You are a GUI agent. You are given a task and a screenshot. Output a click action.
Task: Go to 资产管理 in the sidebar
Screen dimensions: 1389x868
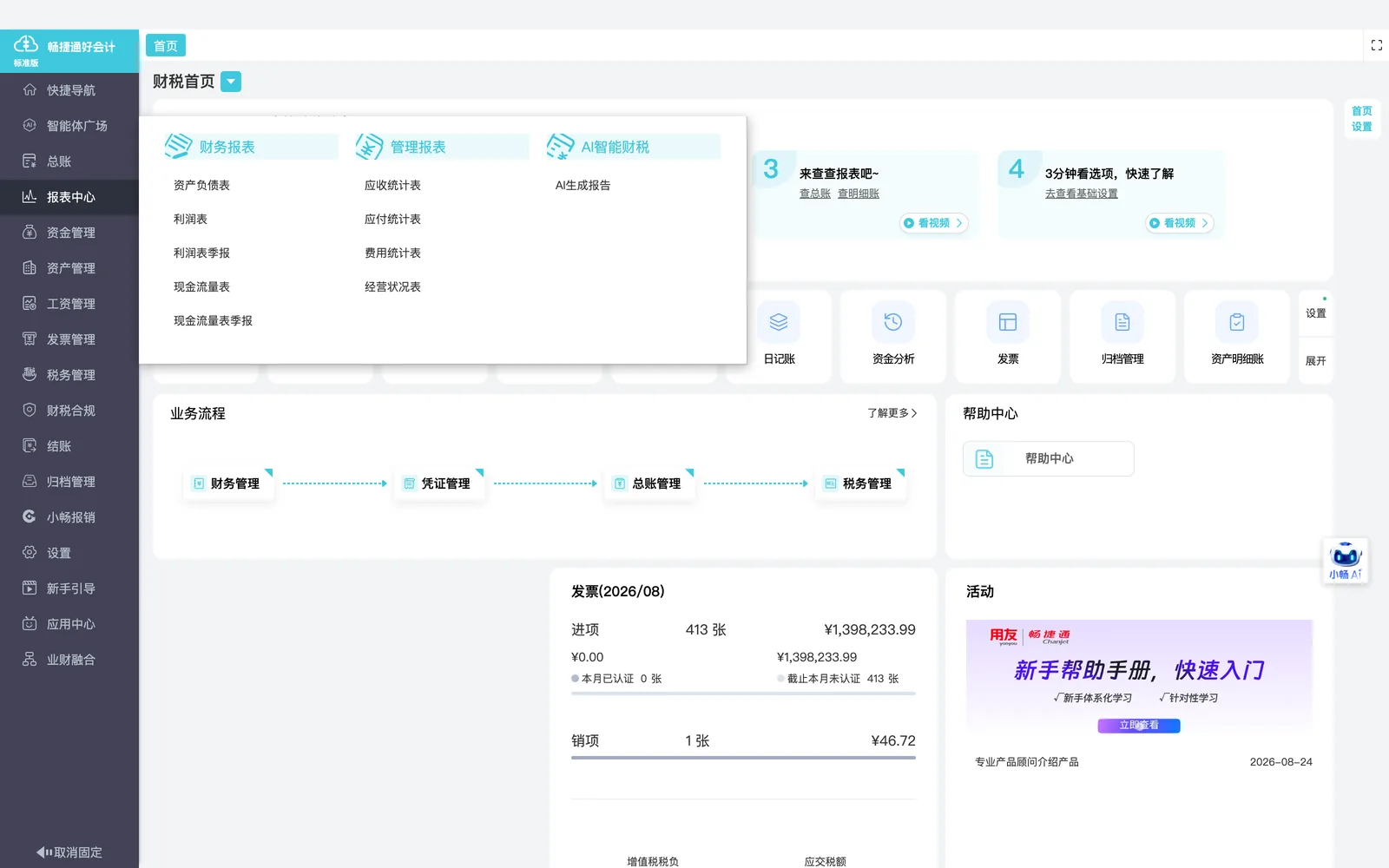pyautogui.click(x=69, y=268)
